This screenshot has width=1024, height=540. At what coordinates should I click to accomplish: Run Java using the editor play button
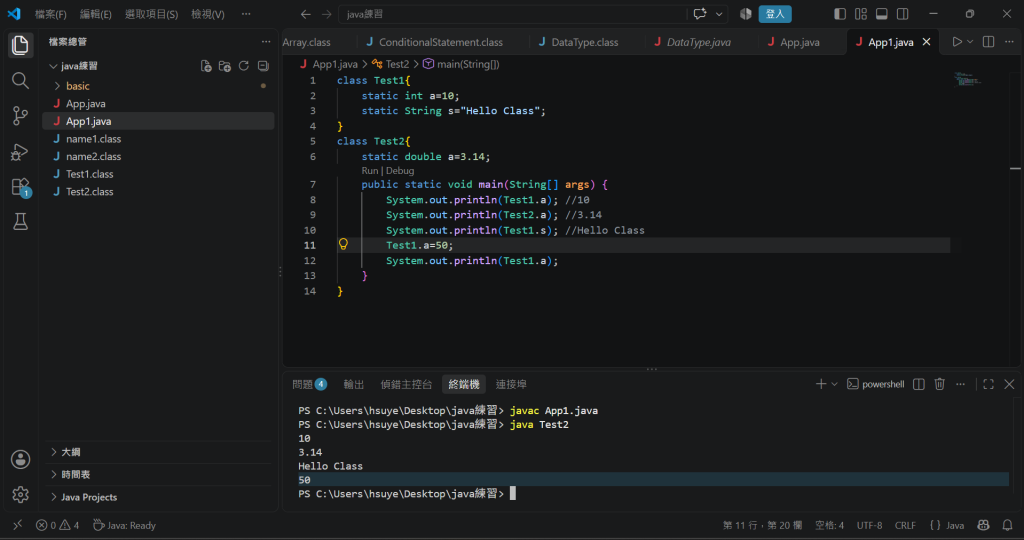click(957, 42)
